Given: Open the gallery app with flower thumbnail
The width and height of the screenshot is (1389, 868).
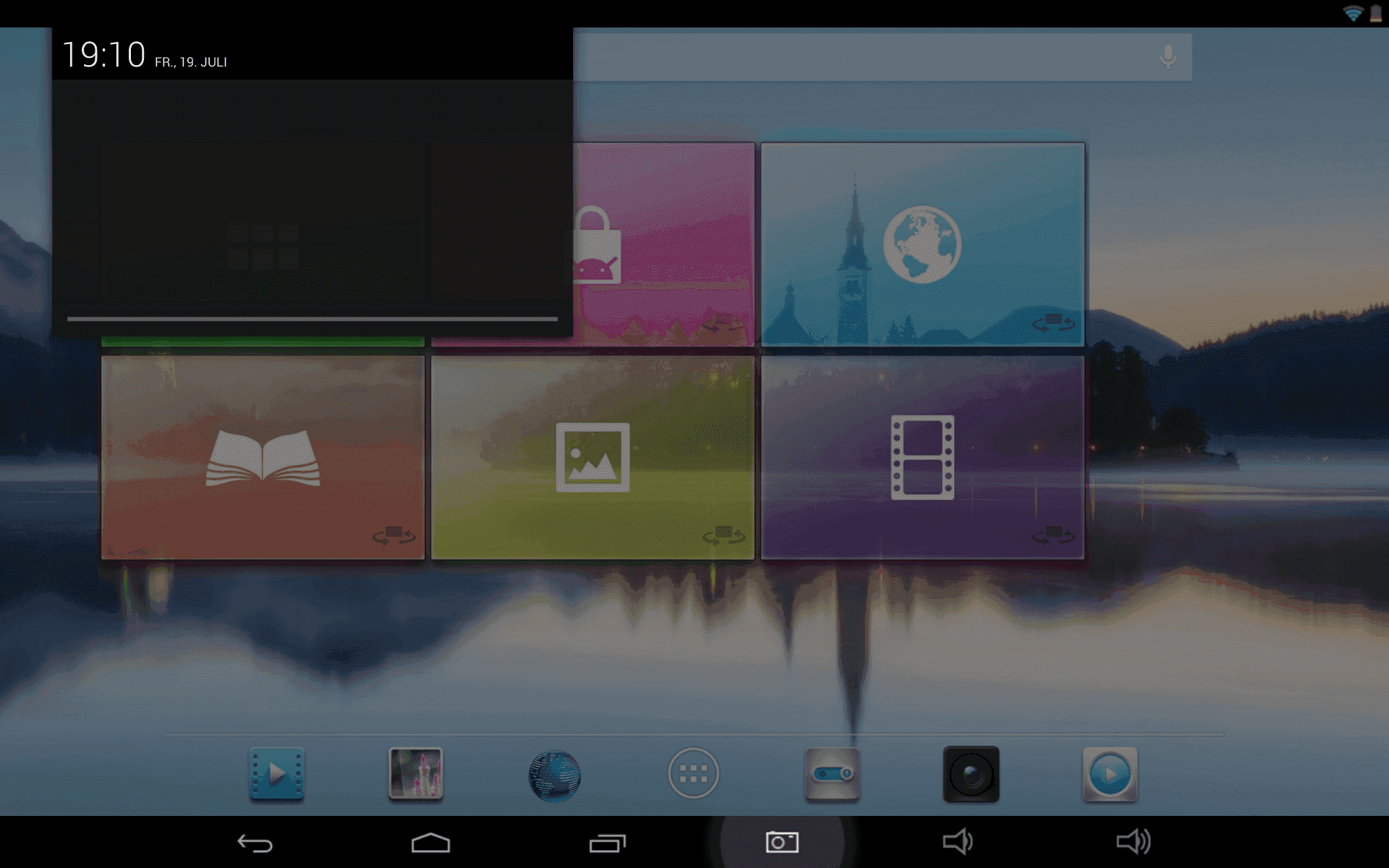Looking at the screenshot, I should pyautogui.click(x=415, y=774).
